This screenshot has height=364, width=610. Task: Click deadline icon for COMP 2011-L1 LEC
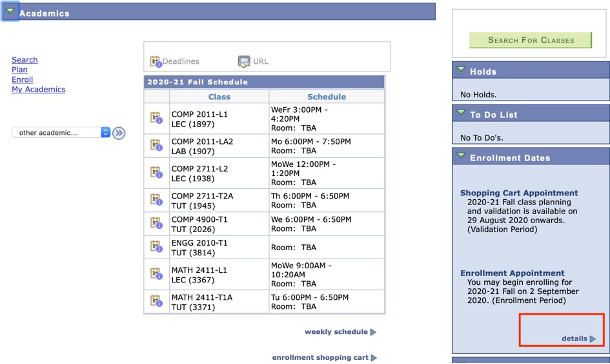click(156, 118)
